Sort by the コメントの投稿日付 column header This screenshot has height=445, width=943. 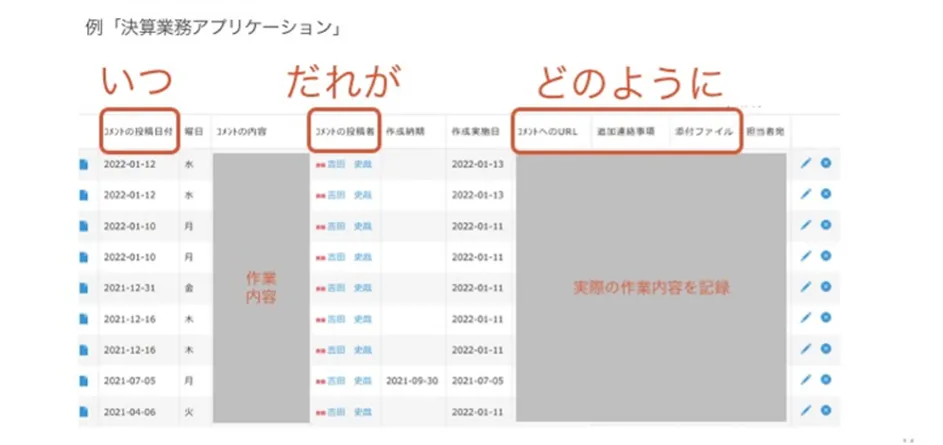[138, 131]
